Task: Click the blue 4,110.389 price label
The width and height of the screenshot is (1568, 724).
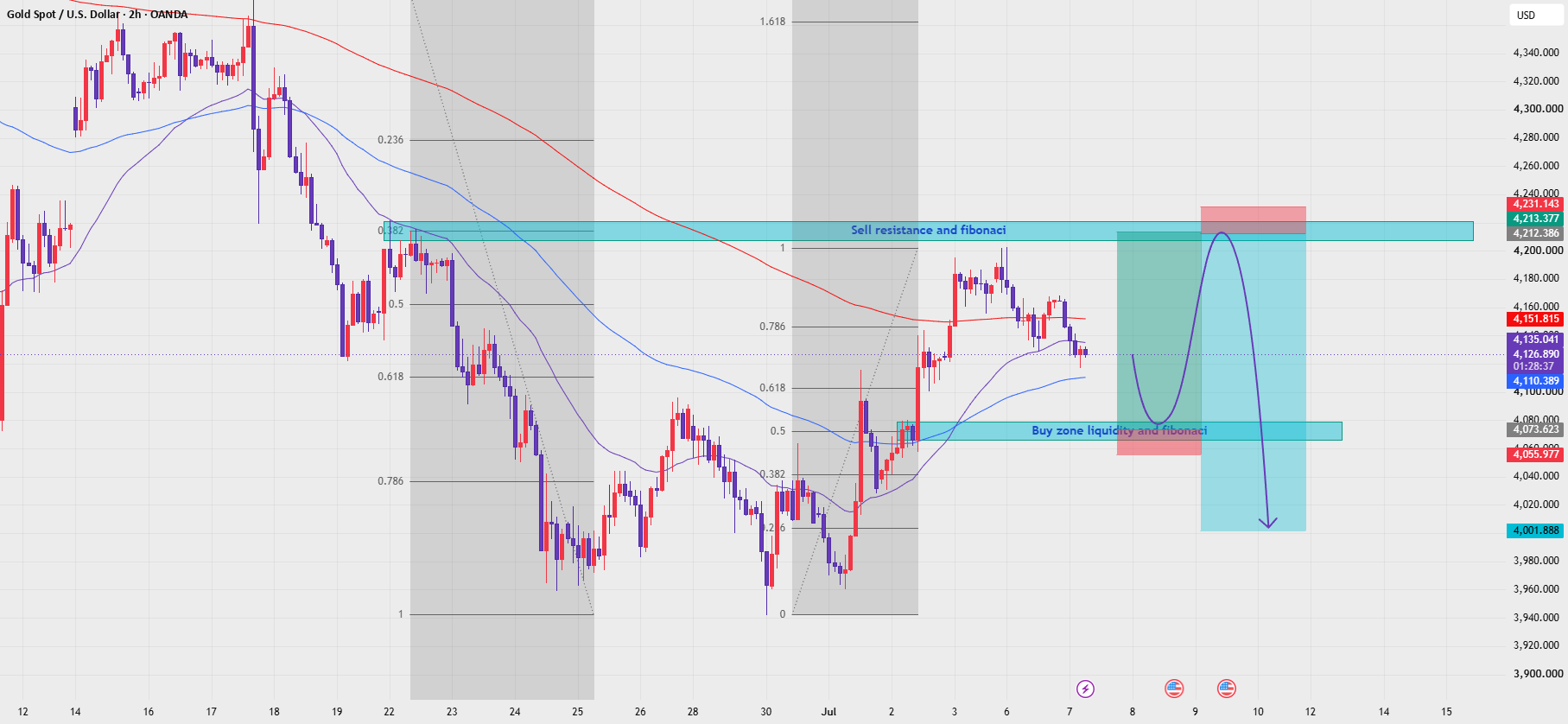Action: tap(1535, 381)
